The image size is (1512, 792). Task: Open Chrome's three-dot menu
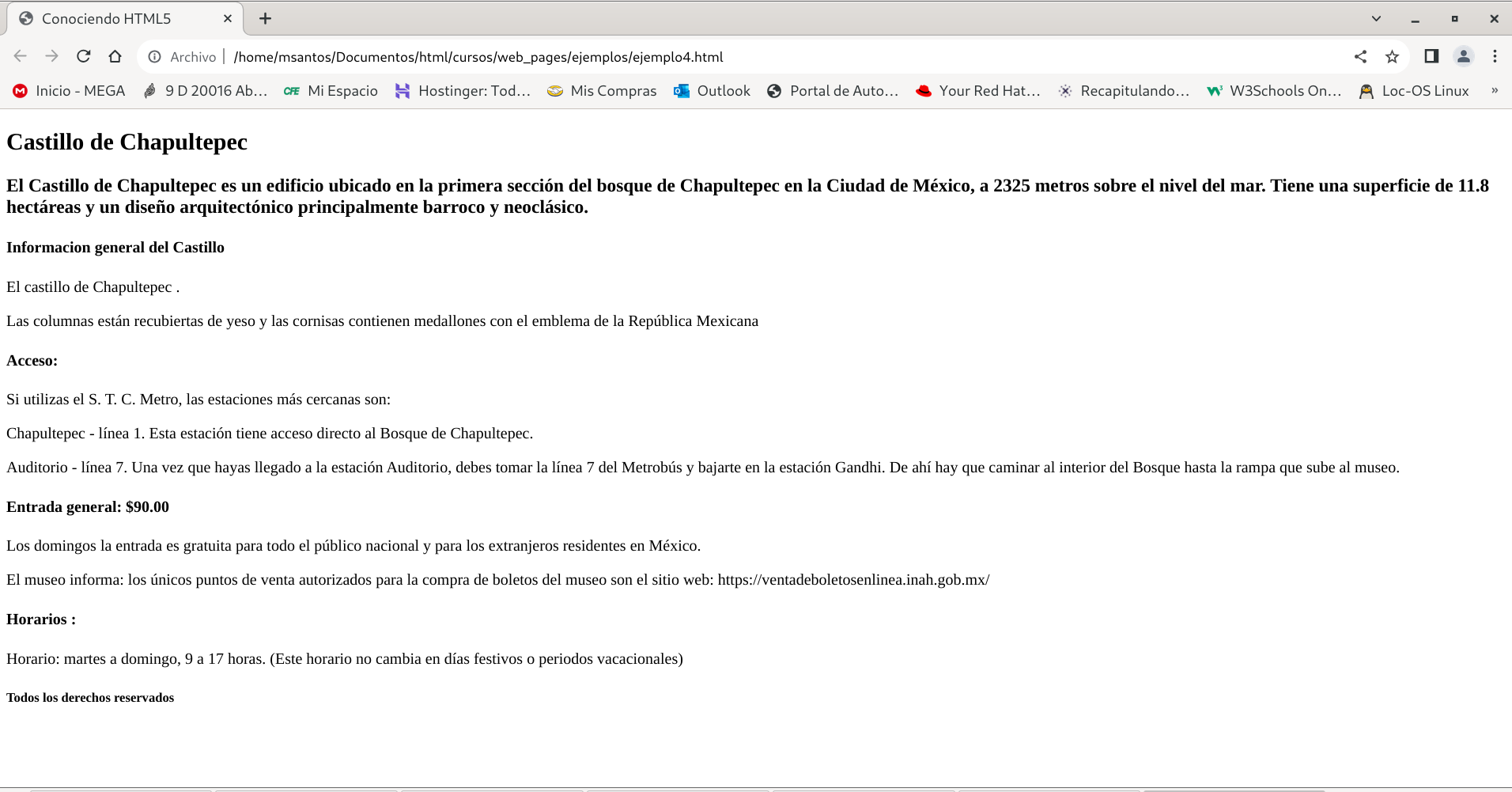[1494, 56]
